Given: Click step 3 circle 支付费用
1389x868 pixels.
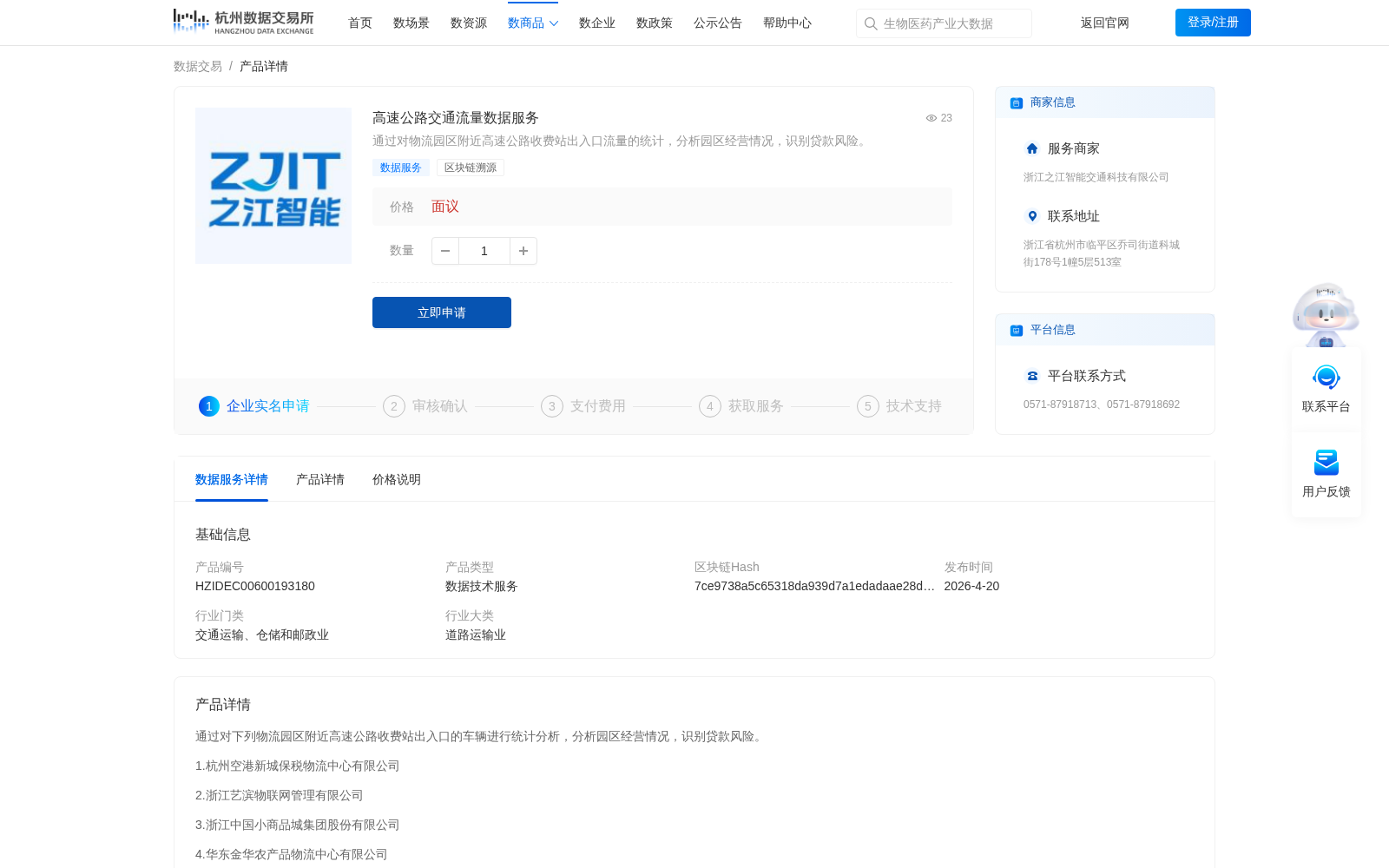Looking at the screenshot, I should pyautogui.click(x=552, y=406).
